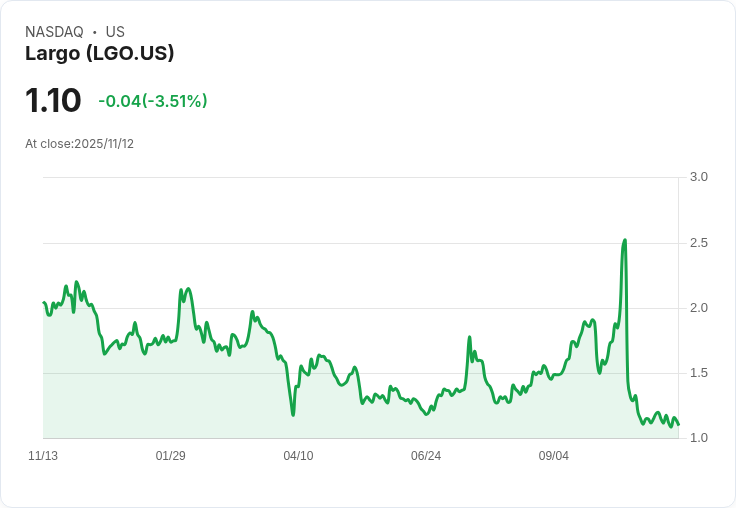This screenshot has height=508, width=736.
Task: Click the 1.0 y-axis price label
Action: (699, 438)
